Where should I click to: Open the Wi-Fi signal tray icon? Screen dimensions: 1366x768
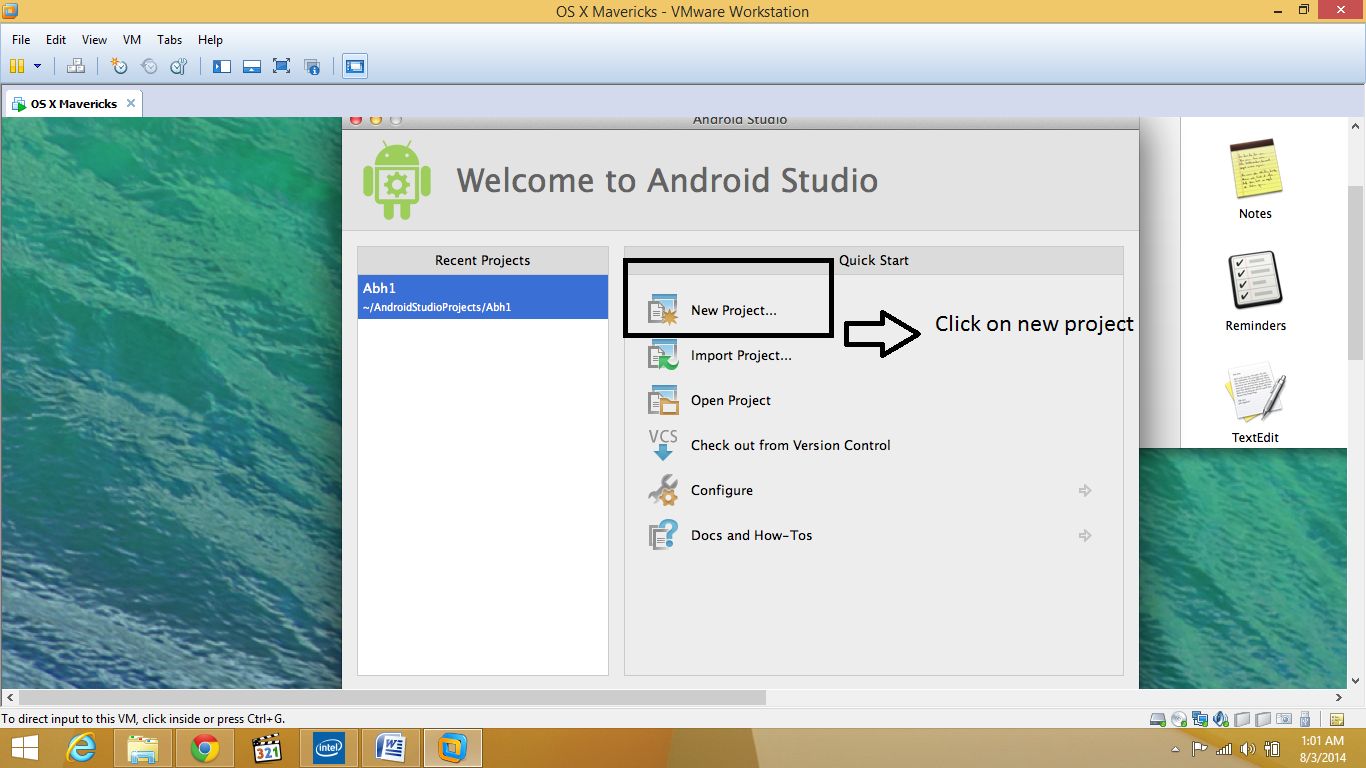(x=1224, y=749)
